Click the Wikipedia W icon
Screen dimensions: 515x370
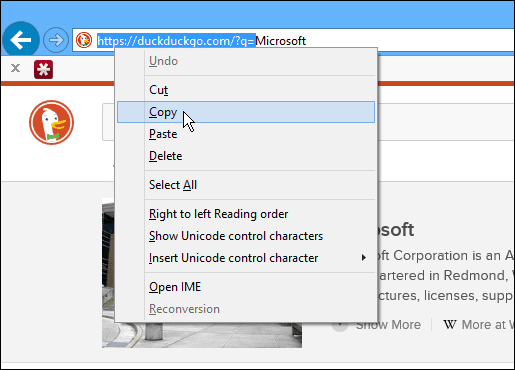pyautogui.click(x=450, y=324)
